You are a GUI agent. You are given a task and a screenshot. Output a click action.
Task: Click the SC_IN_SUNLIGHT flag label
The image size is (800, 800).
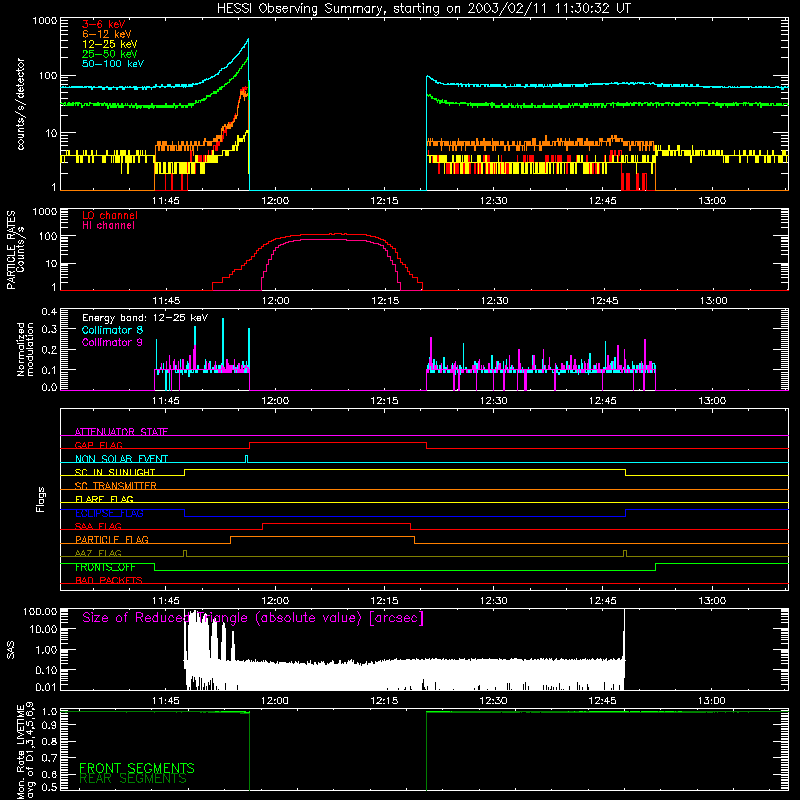click(x=115, y=472)
